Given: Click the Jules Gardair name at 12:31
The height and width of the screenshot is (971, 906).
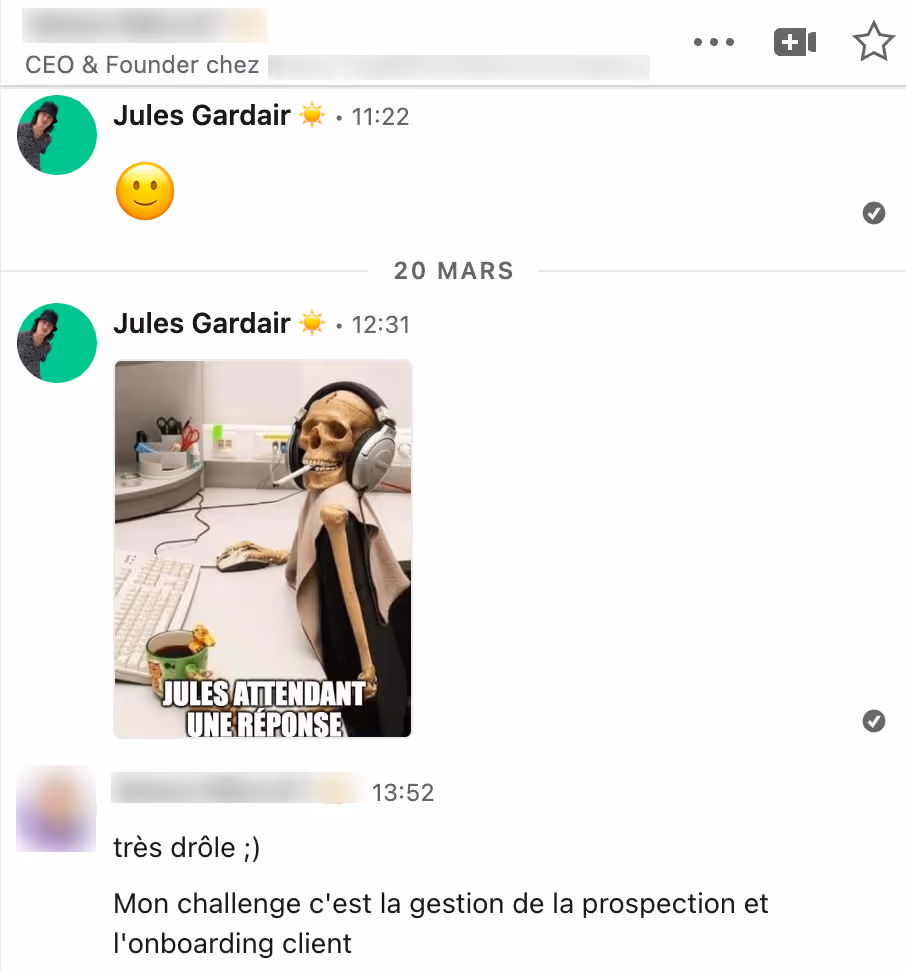Looking at the screenshot, I should tap(202, 324).
